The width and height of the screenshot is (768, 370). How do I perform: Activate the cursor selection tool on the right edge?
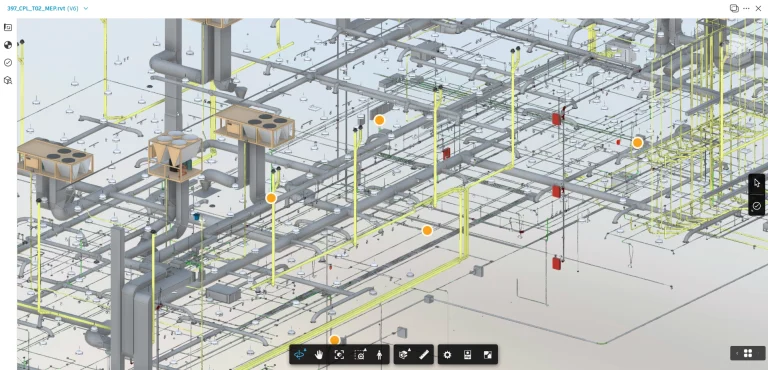757,183
